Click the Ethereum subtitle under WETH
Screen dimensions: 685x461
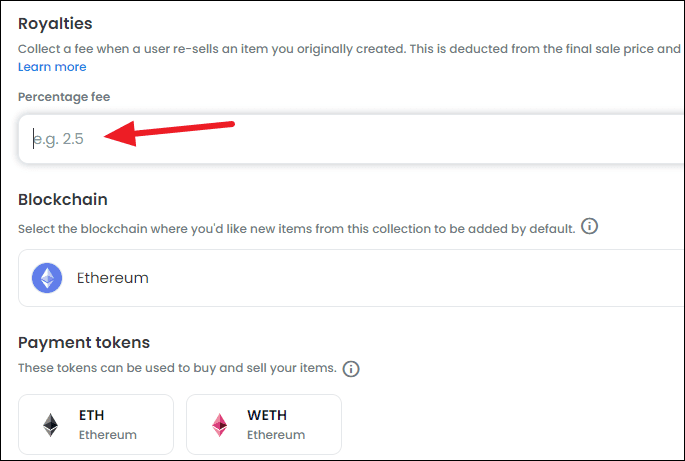coord(276,435)
